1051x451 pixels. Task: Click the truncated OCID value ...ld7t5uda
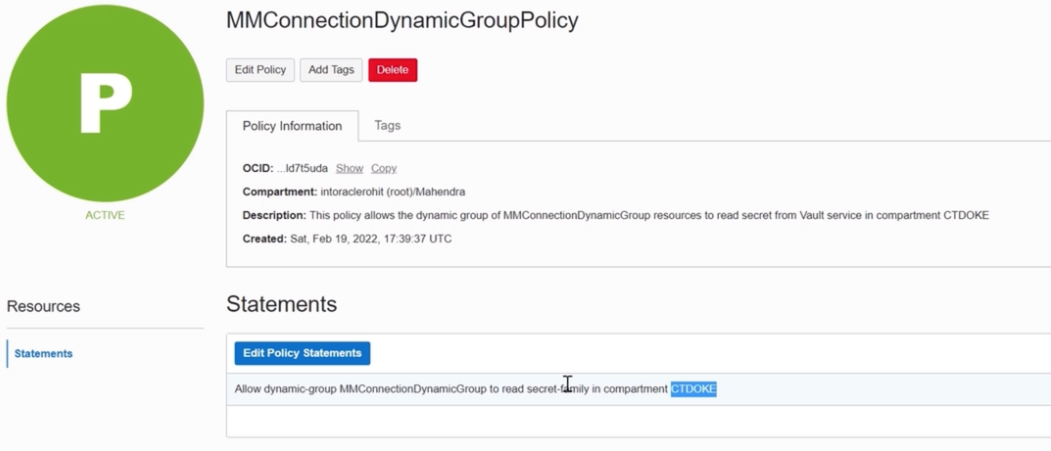pyautogui.click(x=302, y=168)
